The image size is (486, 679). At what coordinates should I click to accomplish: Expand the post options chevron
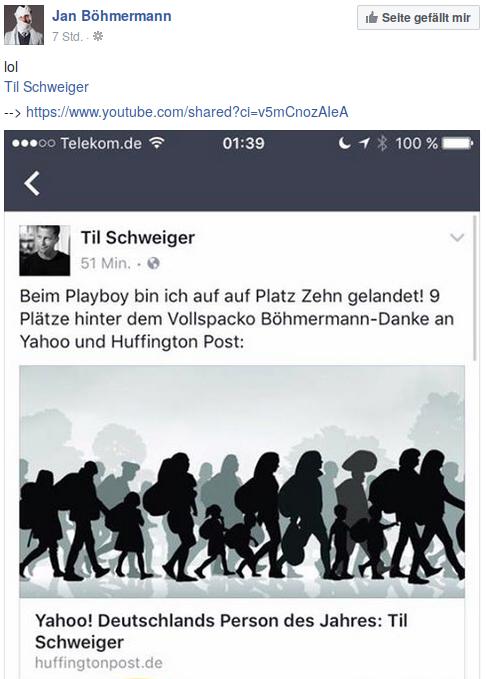pos(457,237)
